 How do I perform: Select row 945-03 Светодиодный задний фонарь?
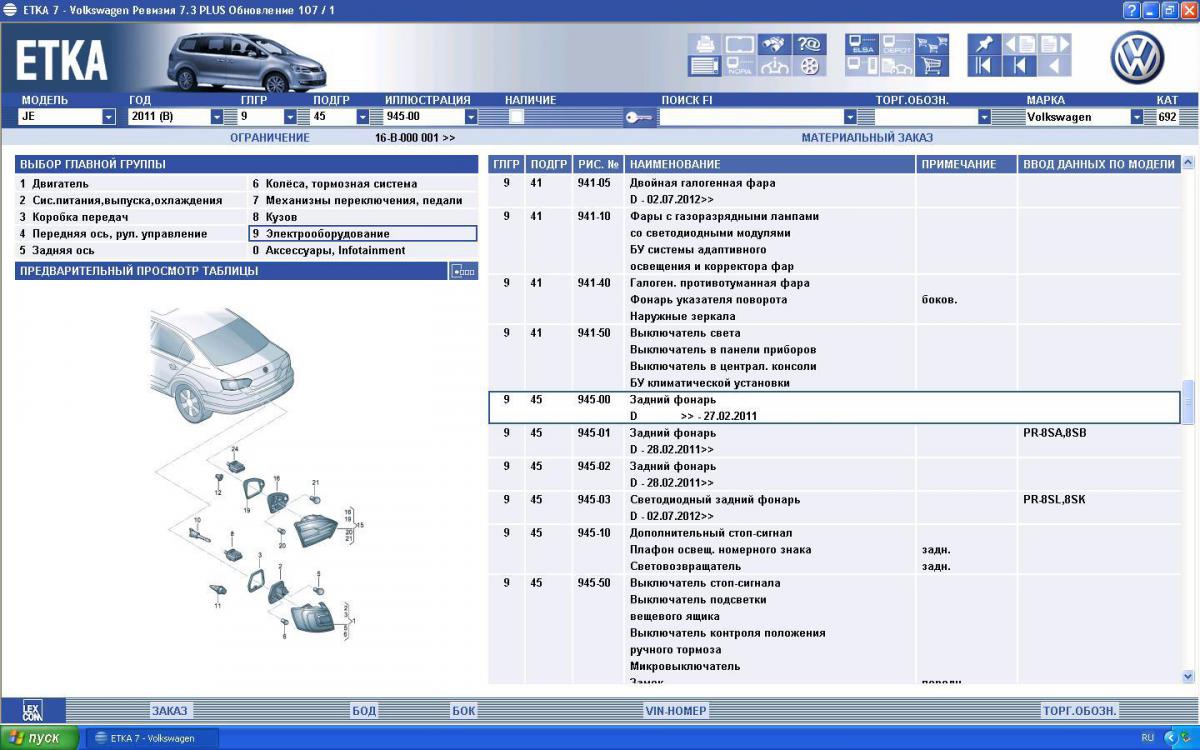click(x=835, y=507)
